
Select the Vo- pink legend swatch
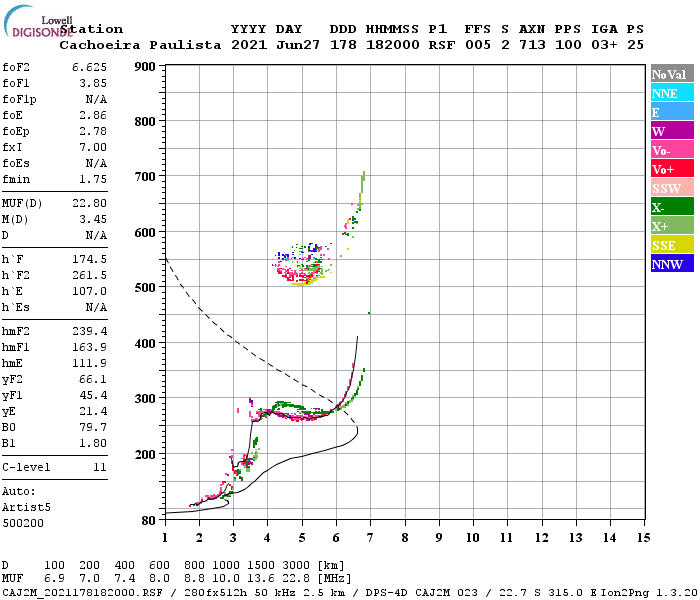coord(672,150)
